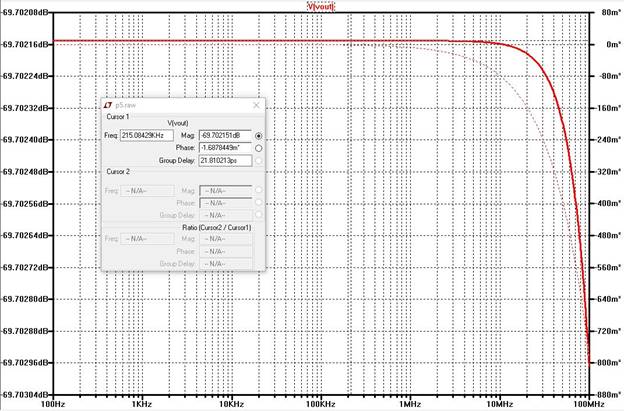
Task: Click the V(vout) label inside dialog
Action: (x=178, y=123)
